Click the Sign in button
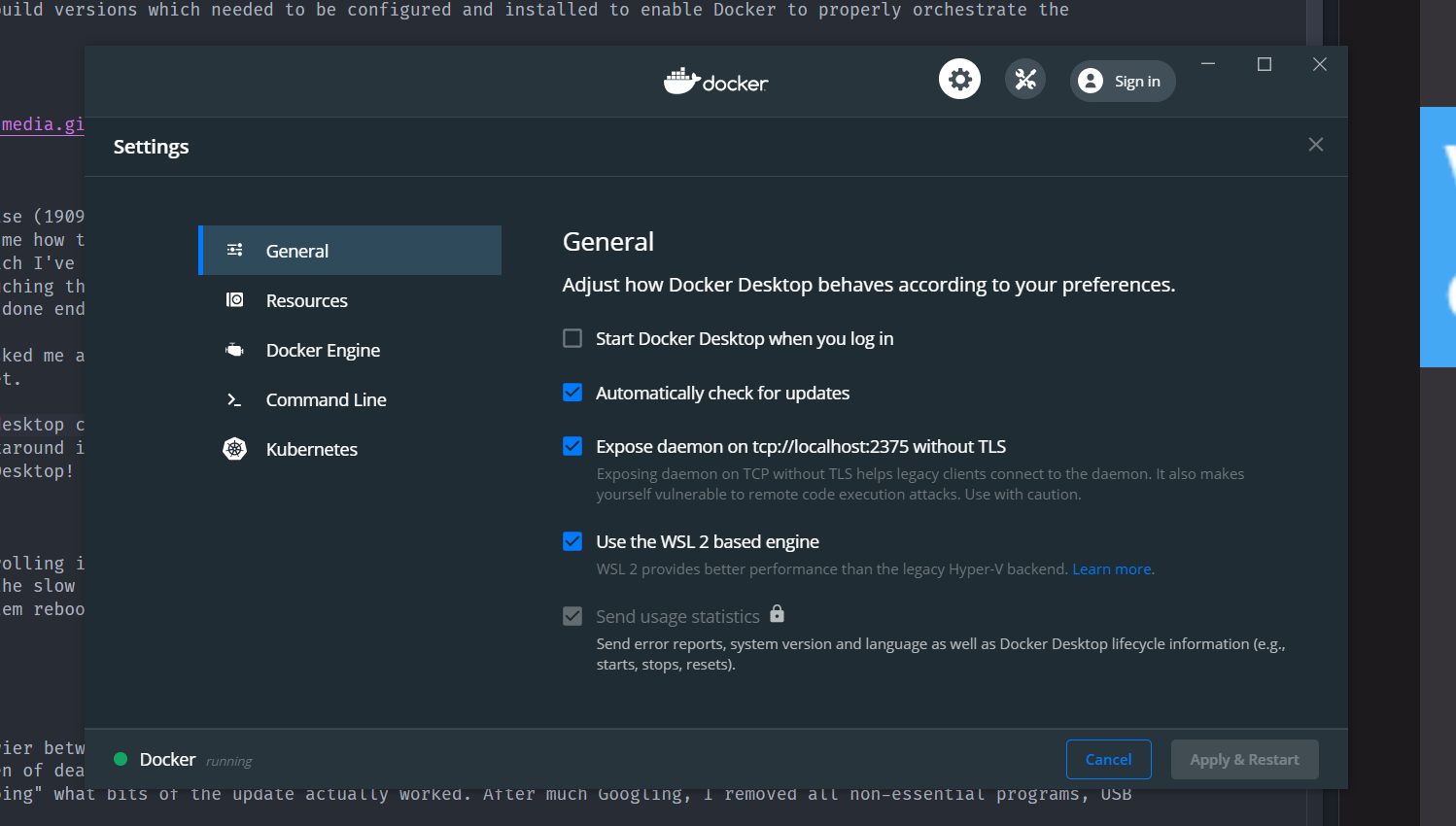1456x826 pixels. pos(1123,81)
